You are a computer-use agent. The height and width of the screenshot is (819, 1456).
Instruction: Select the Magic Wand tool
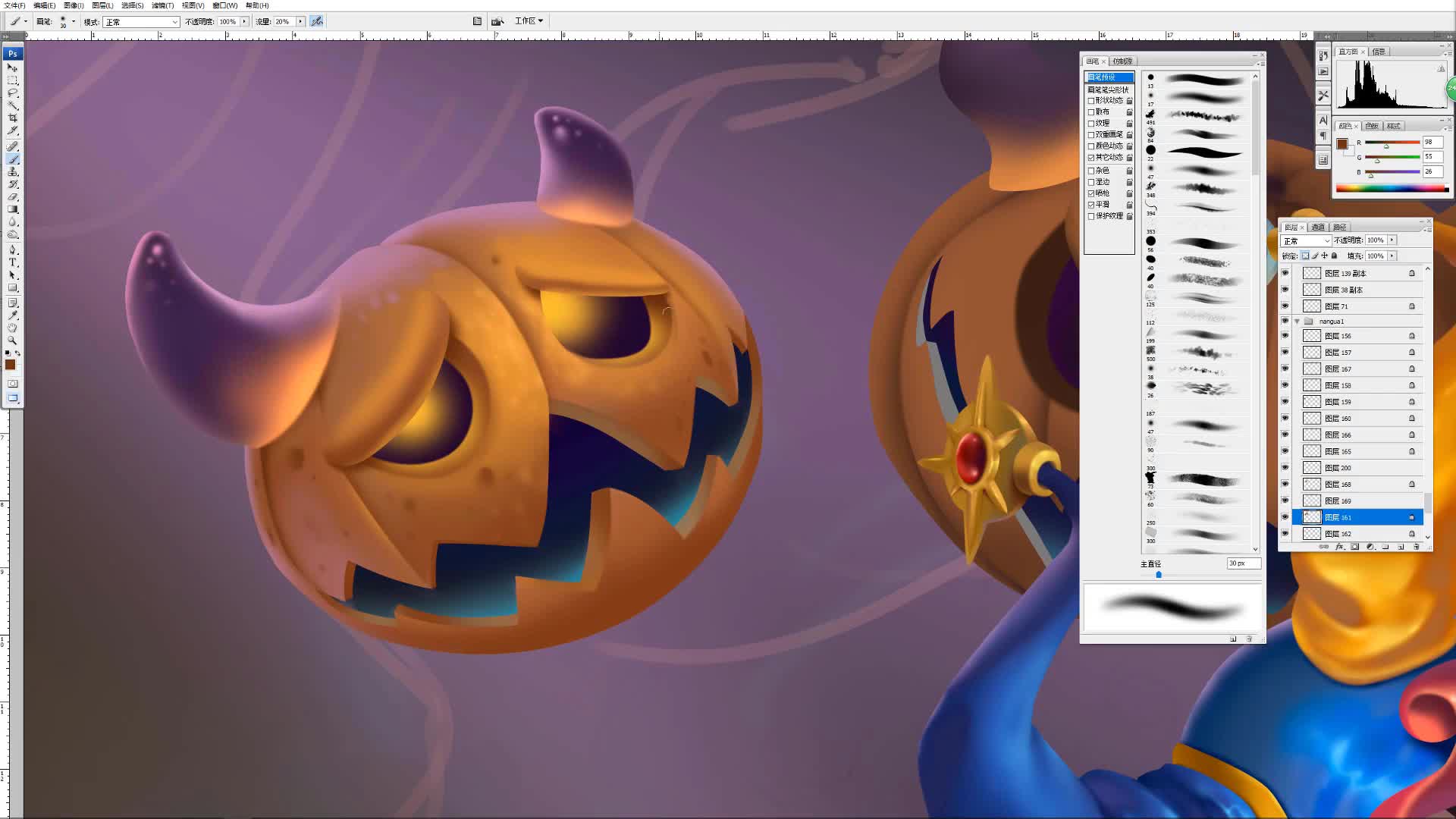tap(12, 105)
